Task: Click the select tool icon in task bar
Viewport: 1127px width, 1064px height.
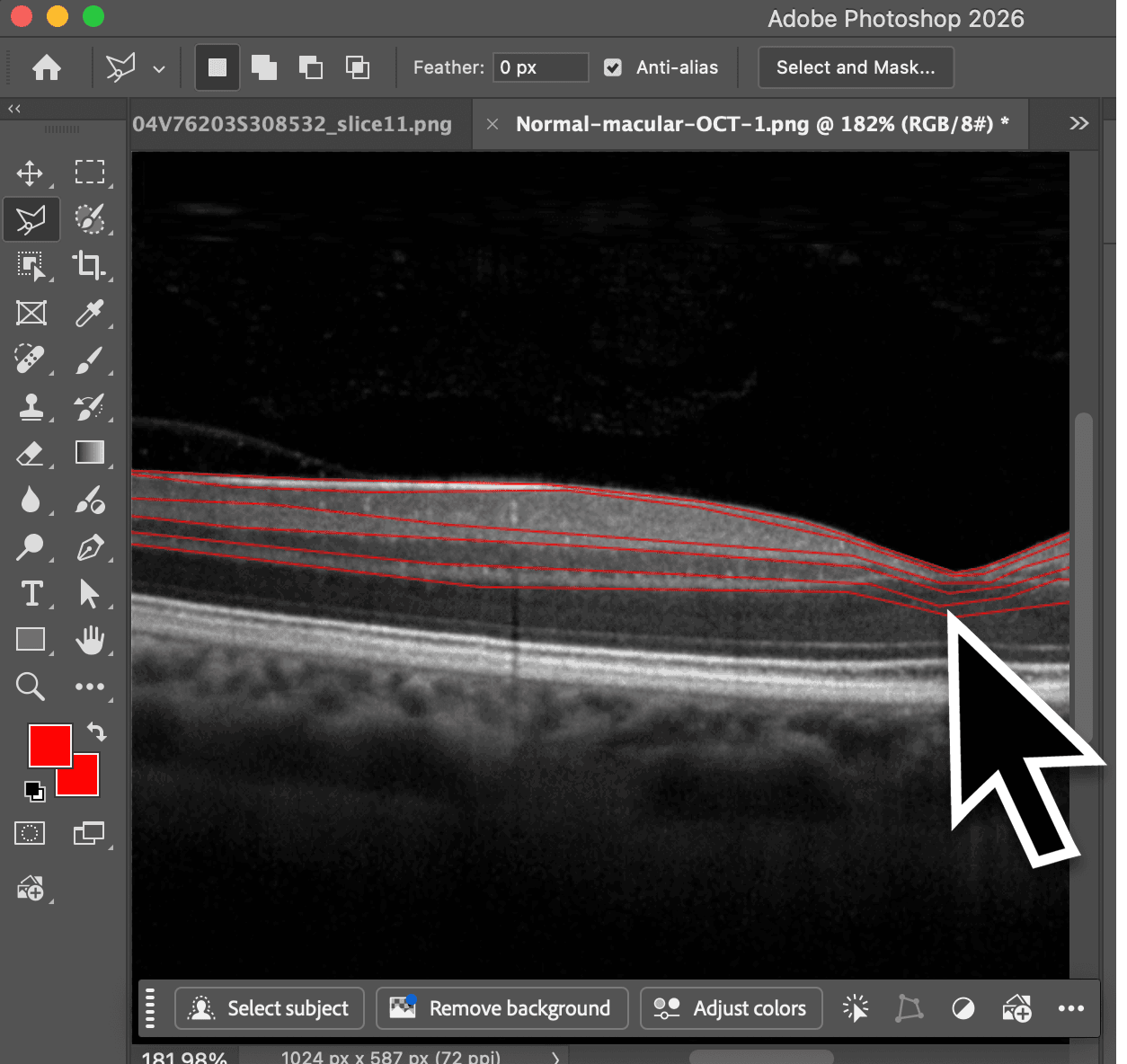Action: click(856, 1008)
